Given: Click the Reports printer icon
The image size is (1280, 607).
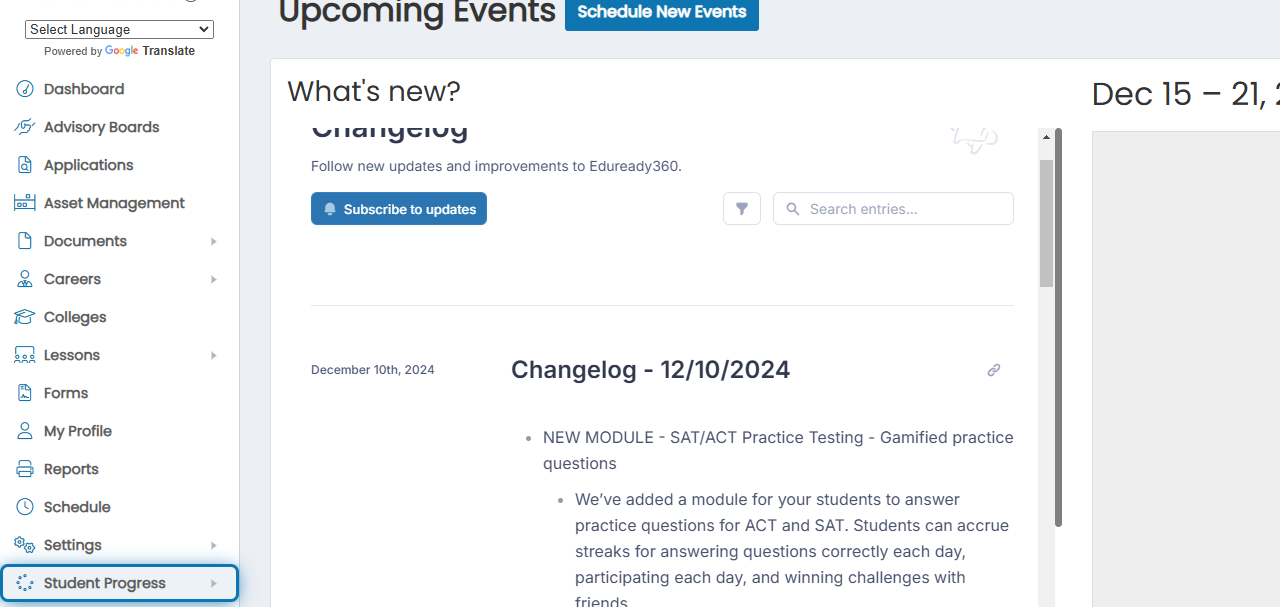Looking at the screenshot, I should [x=25, y=469].
